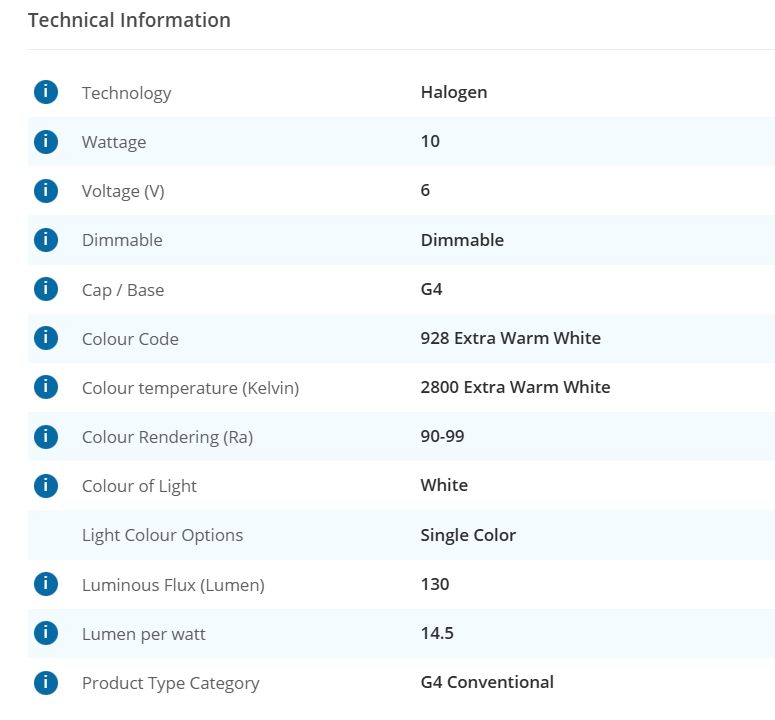Click the G4 Conventional category value
Image resolution: width=775 pixels, height=720 pixels.
click(x=487, y=682)
